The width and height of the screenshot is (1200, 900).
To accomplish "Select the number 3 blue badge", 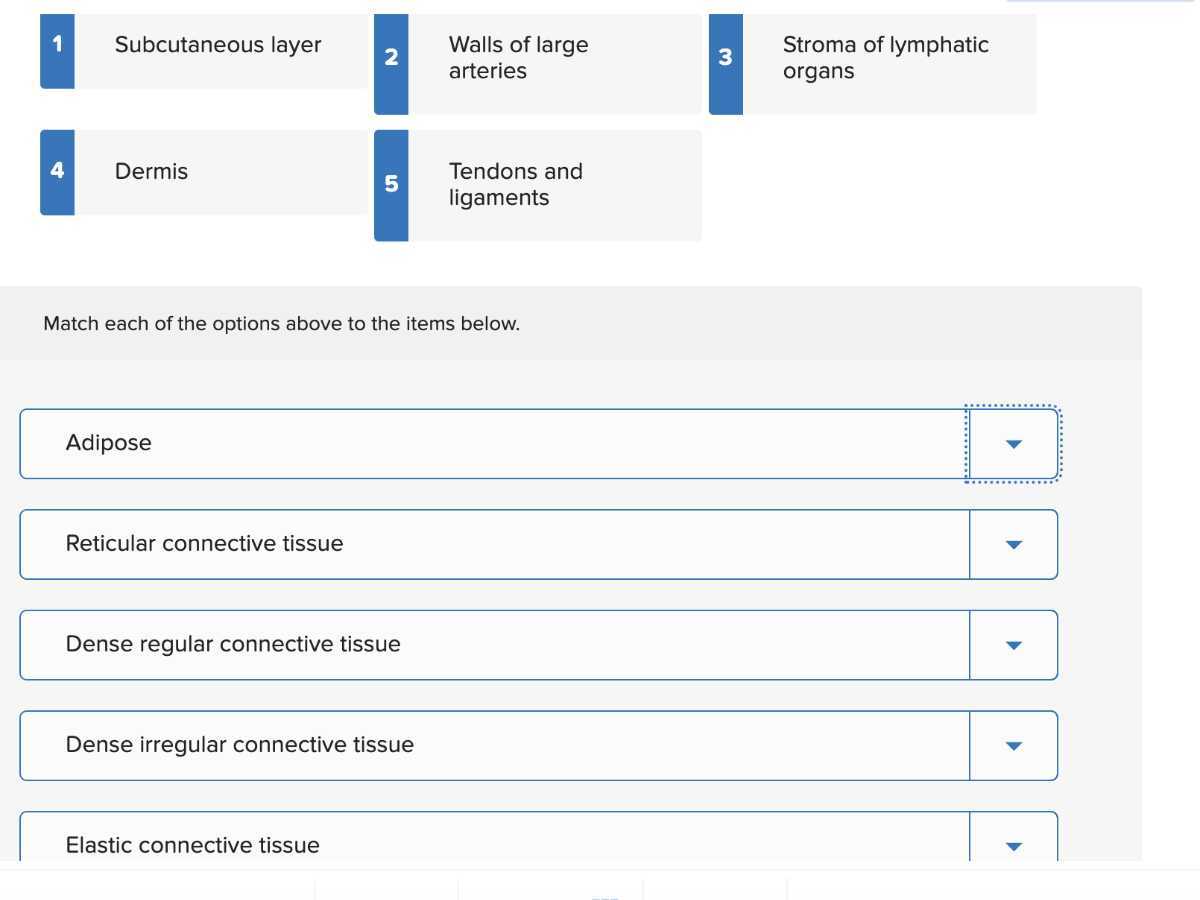I will click(726, 64).
